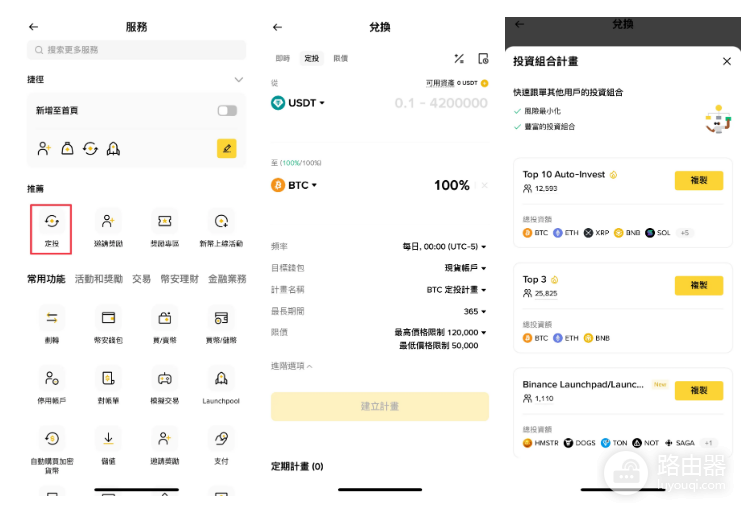Tap the 建立計畫 button
Screen dimensions: 744x513
tap(380, 406)
